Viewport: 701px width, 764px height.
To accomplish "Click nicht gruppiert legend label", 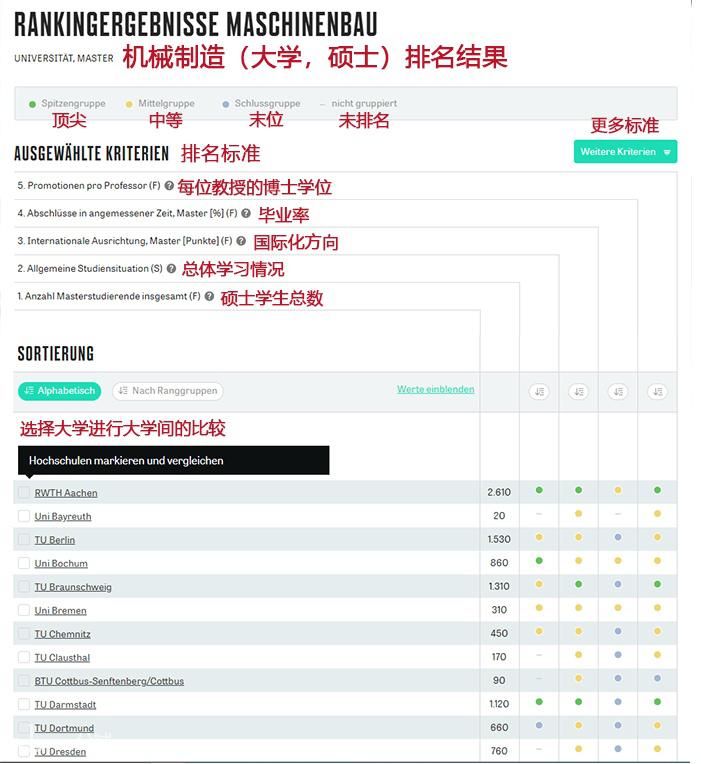I will tap(364, 103).
